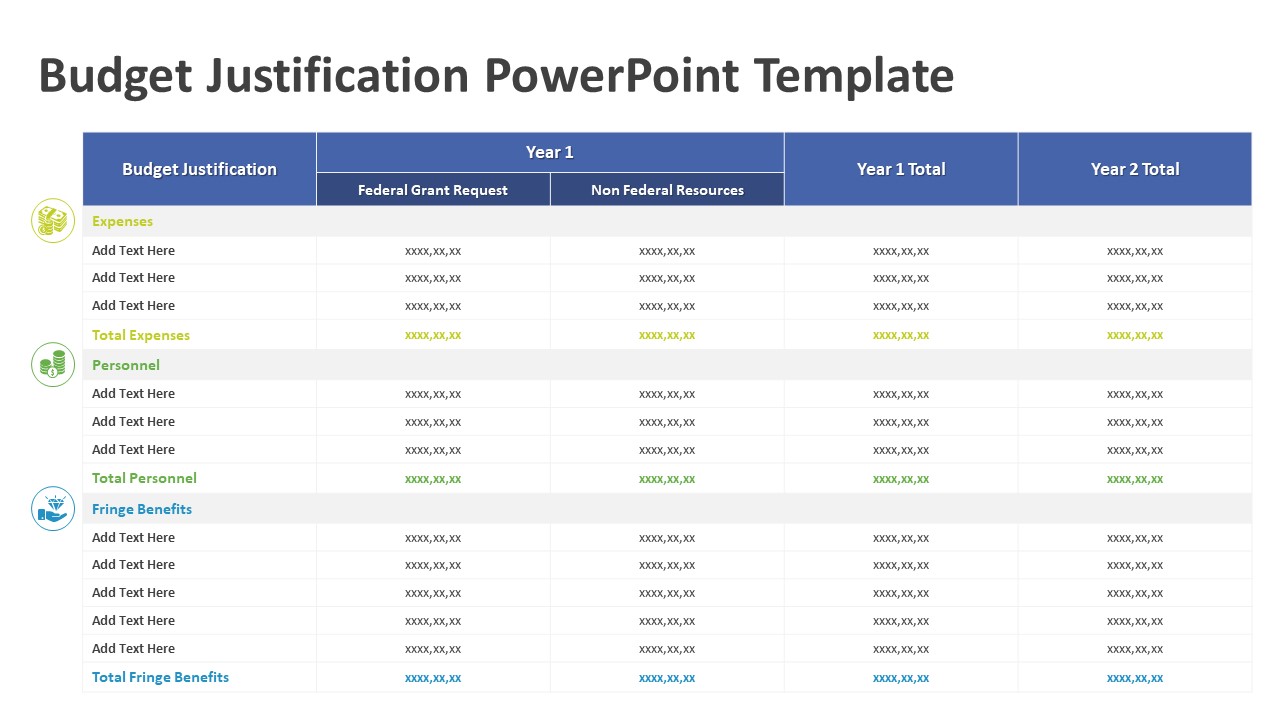Viewport: 1280px width, 720px height.
Task: Click the Fringe Benefits section heading
Action: tap(142, 509)
